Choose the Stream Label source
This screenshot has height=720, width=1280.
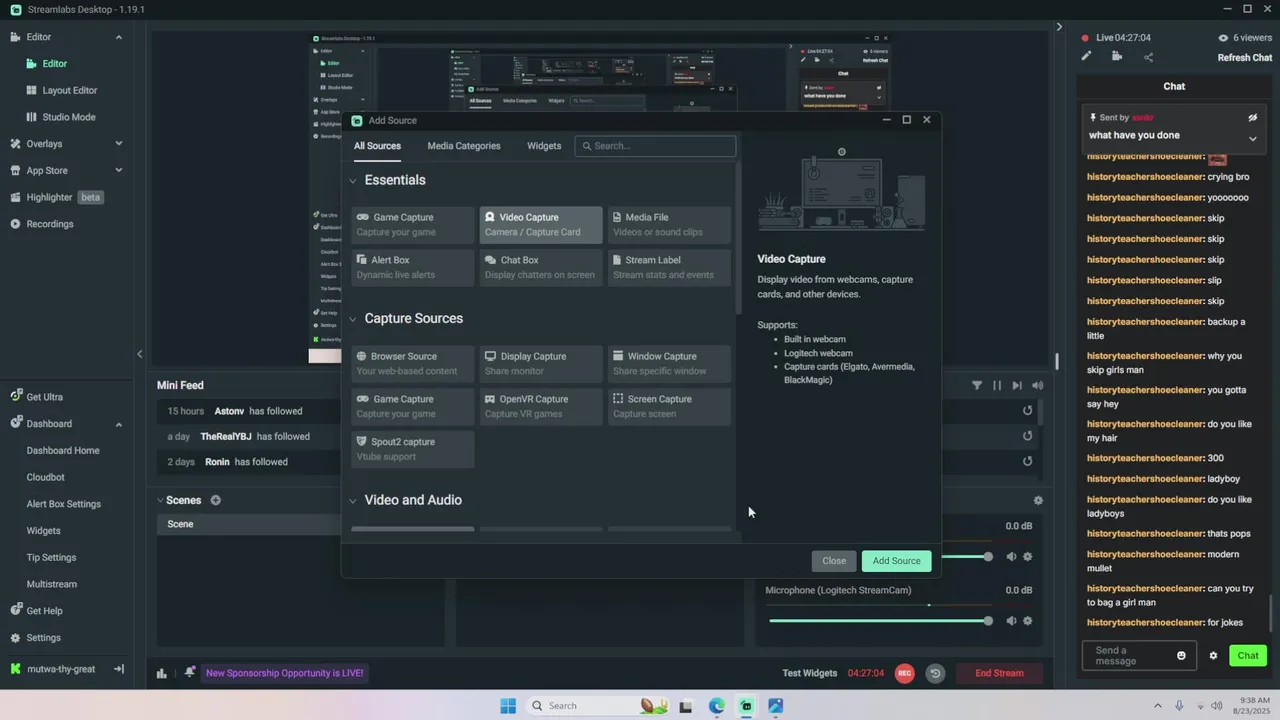click(x=669, y=268)
